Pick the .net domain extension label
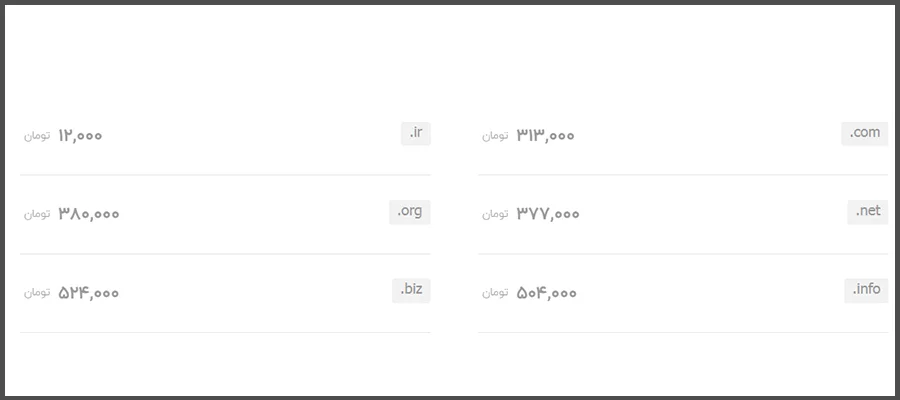Image resolution: width=900 pixels, height=400 pixels. (868, 212)
